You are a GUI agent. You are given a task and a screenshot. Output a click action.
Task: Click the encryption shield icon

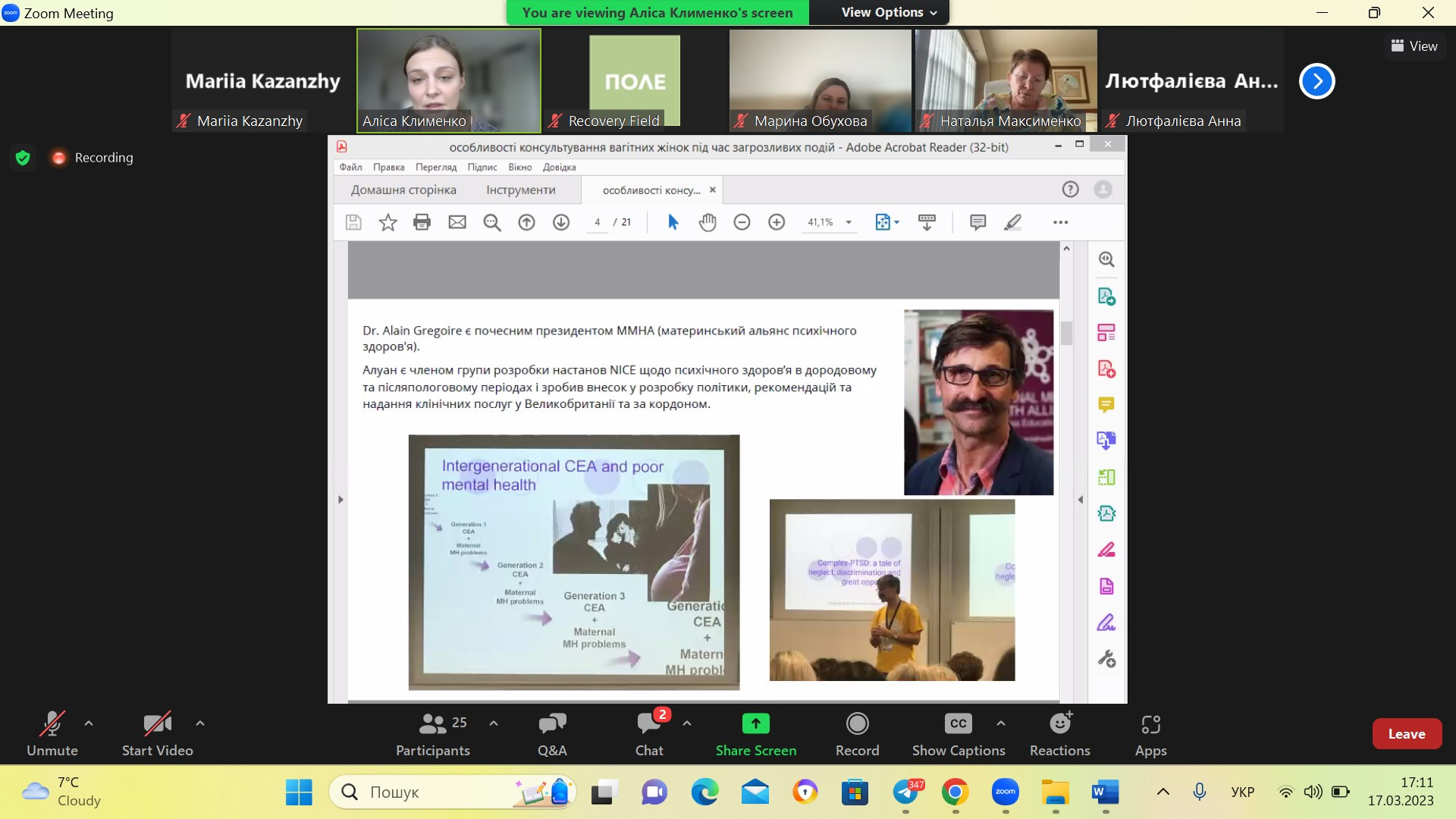tap(23, 158)
